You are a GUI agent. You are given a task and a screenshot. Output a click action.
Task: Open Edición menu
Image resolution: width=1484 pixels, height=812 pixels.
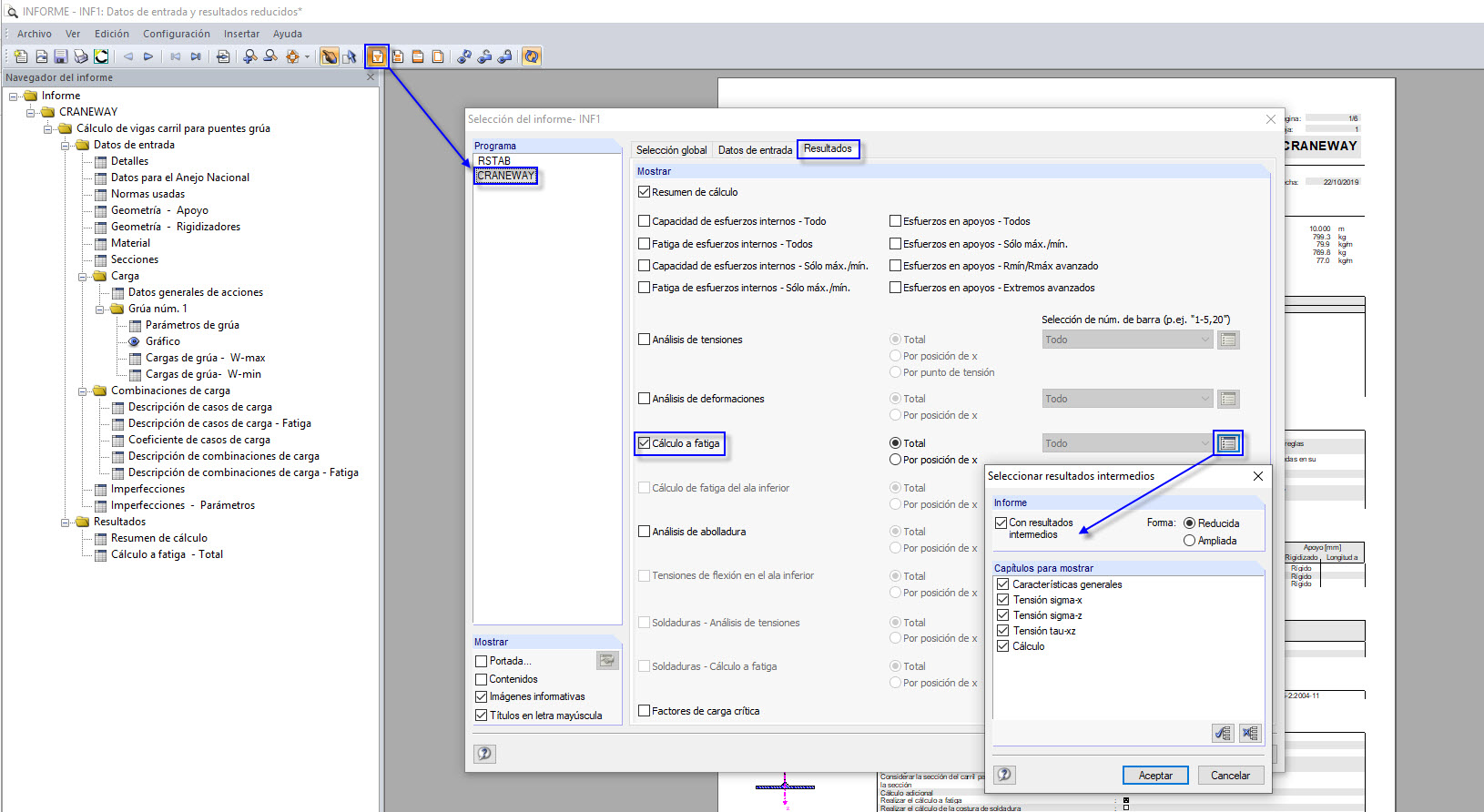coord(112,34)
